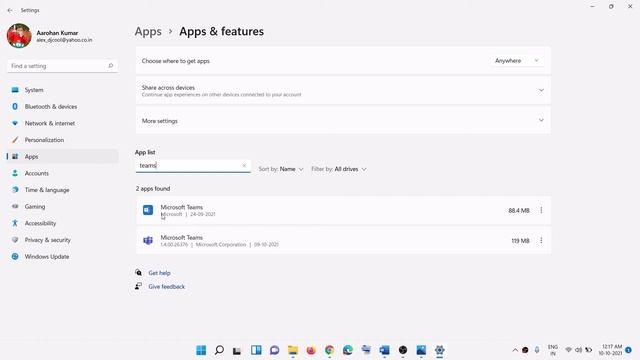This screenshot has width=640, height=360.
Task: Open the Photos app on the taskbar
Action: point(421,350)
